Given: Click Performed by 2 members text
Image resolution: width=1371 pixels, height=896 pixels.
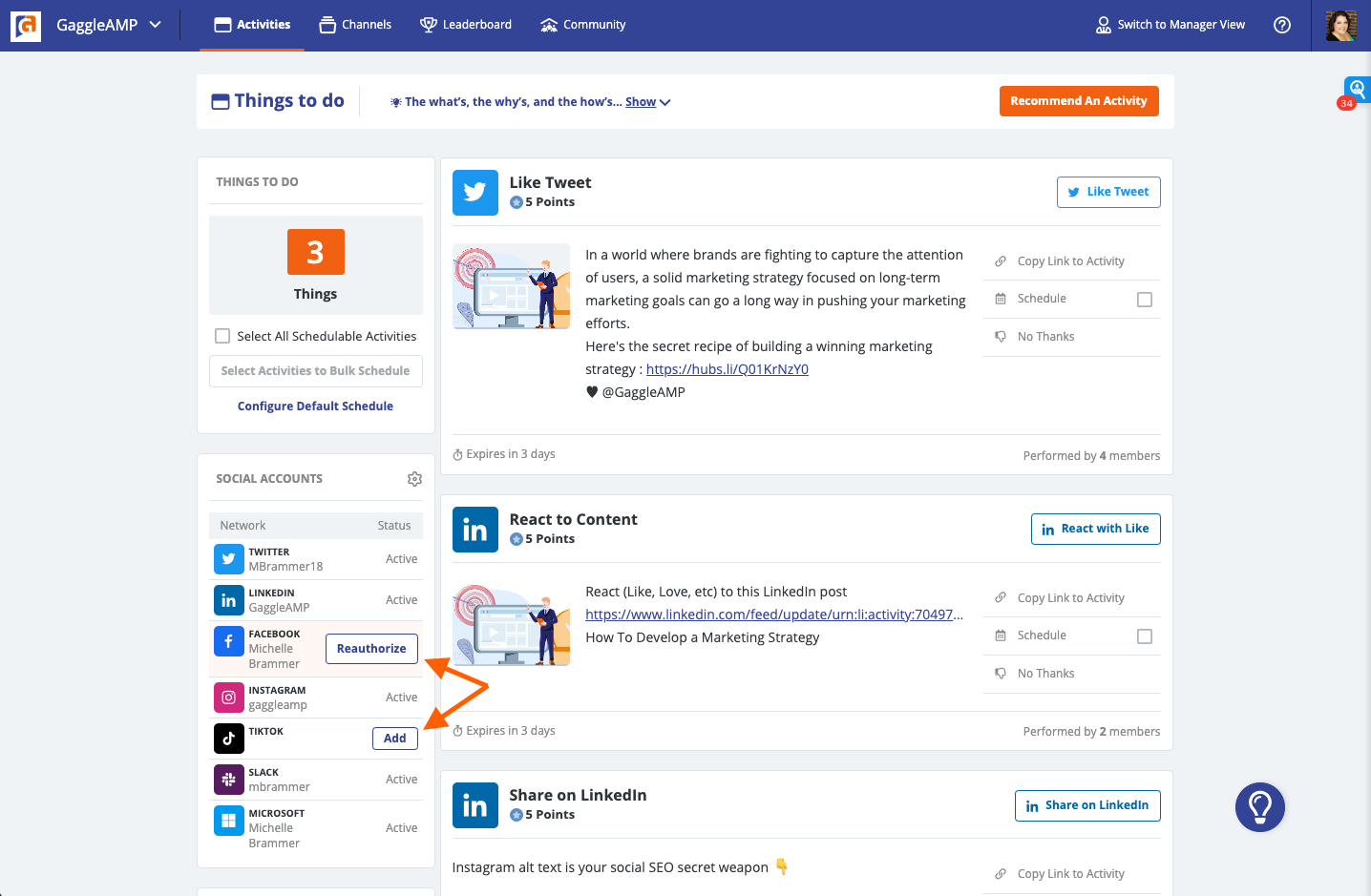Looking at the screenshot, I should (x=1091, y=732).
